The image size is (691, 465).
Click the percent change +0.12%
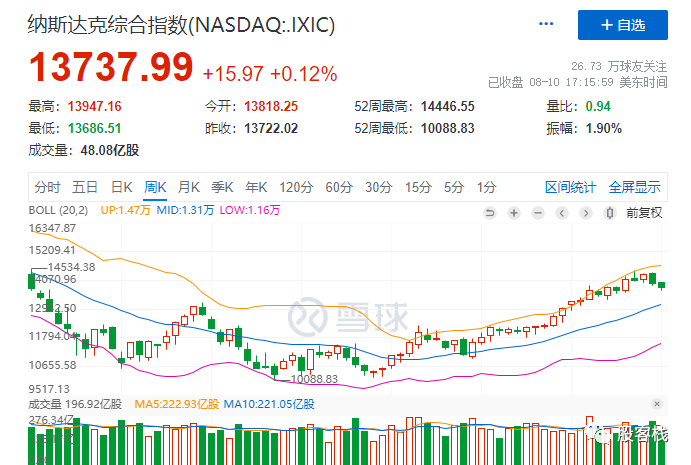tap(304, 74)
